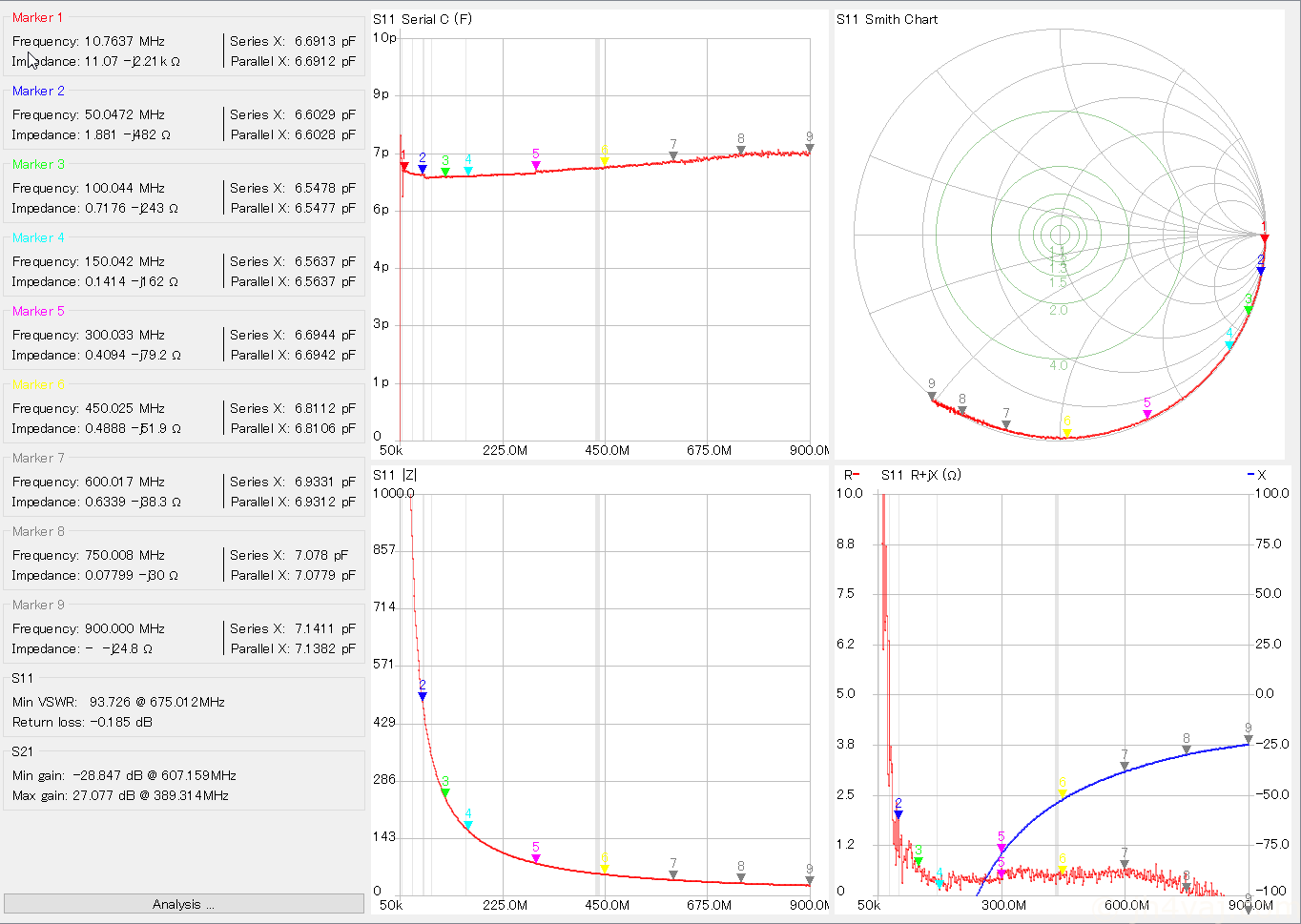This screenshot has width=1301, height=924.
Task: Click the S21 Max gain reading
Action: pos(120,795)
